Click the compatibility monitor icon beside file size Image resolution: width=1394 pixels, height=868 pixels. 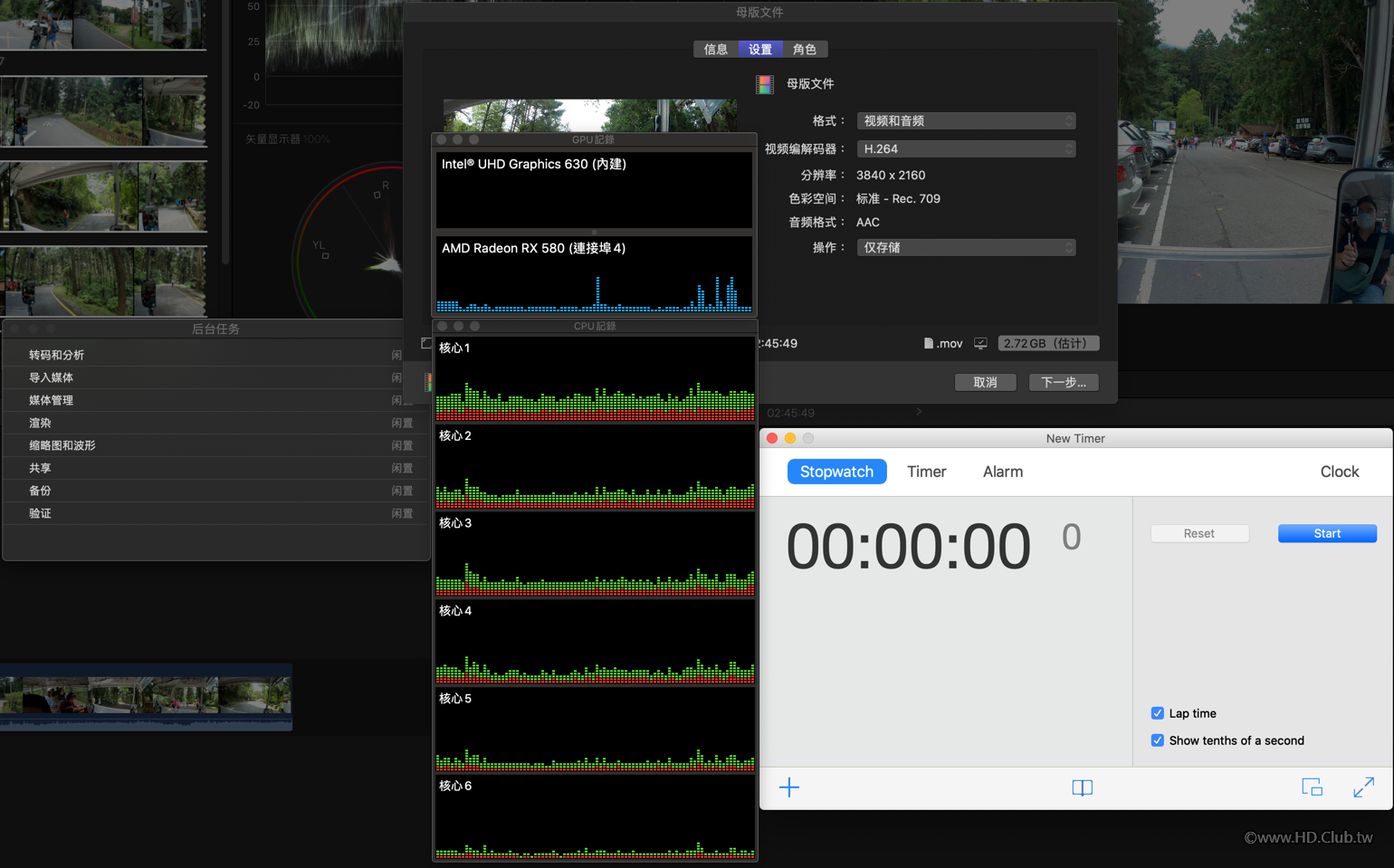(x=980, y=343)
